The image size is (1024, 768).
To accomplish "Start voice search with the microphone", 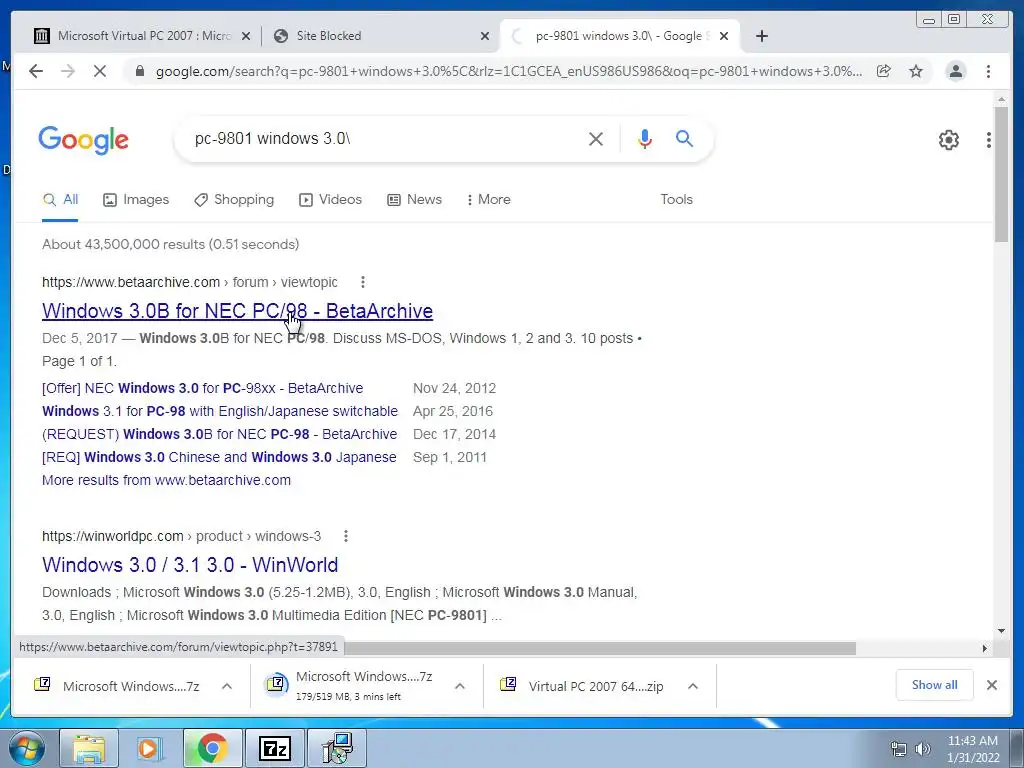I will [x=645, y=138].
